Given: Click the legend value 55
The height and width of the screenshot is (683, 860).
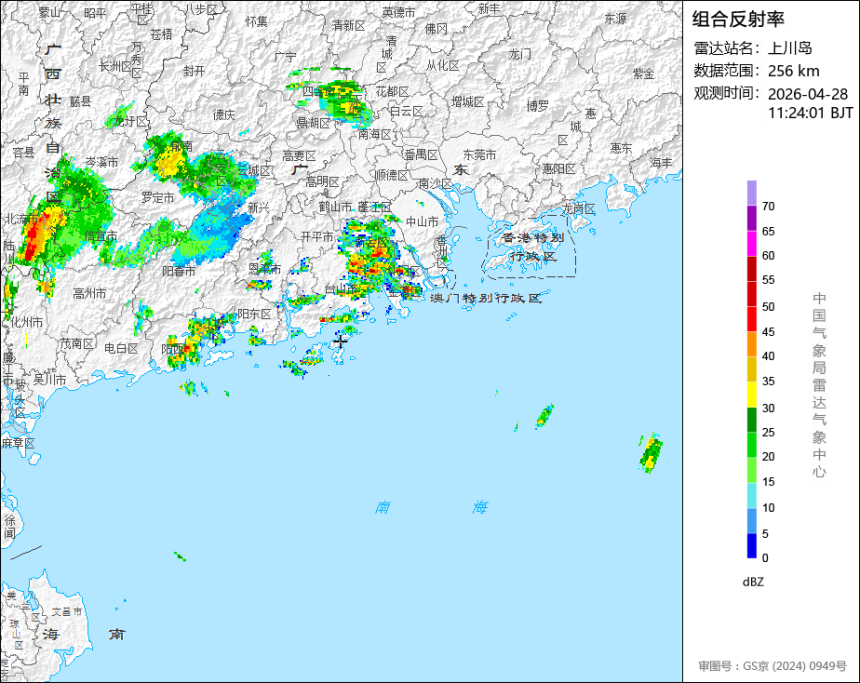Looking at the screenshot, I should click(768, 280).
